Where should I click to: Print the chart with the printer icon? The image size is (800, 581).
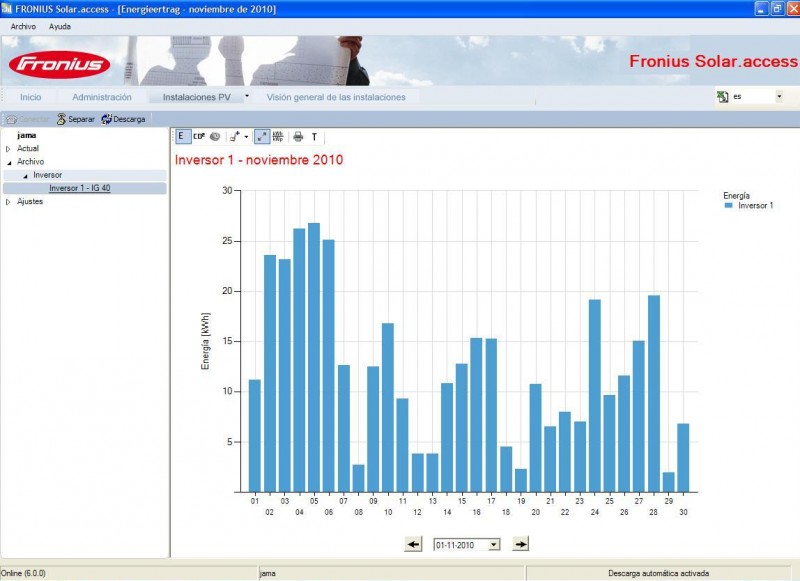click(x=298, y=137)
